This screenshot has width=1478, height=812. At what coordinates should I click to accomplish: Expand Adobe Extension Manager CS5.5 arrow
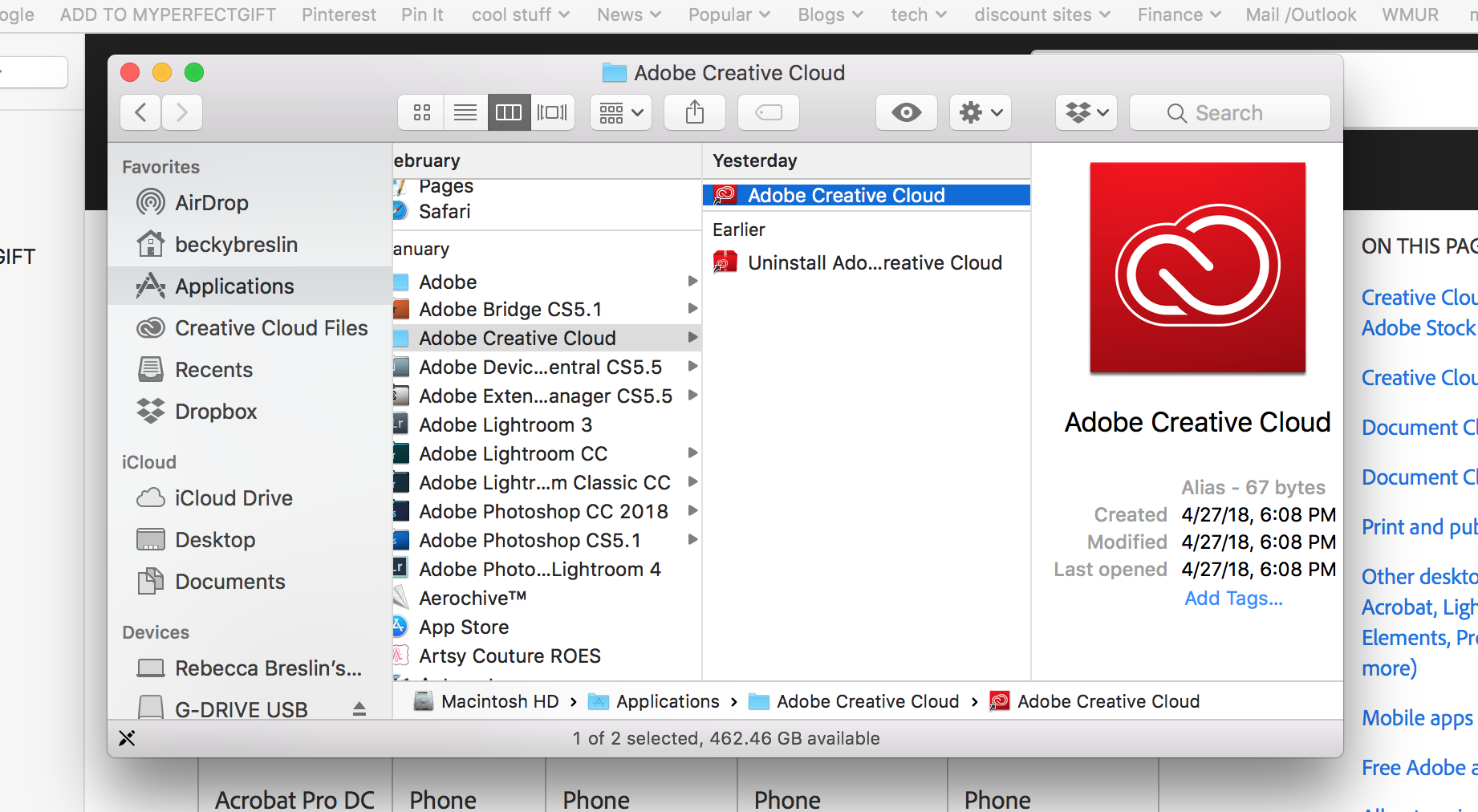tap(692, 395)
